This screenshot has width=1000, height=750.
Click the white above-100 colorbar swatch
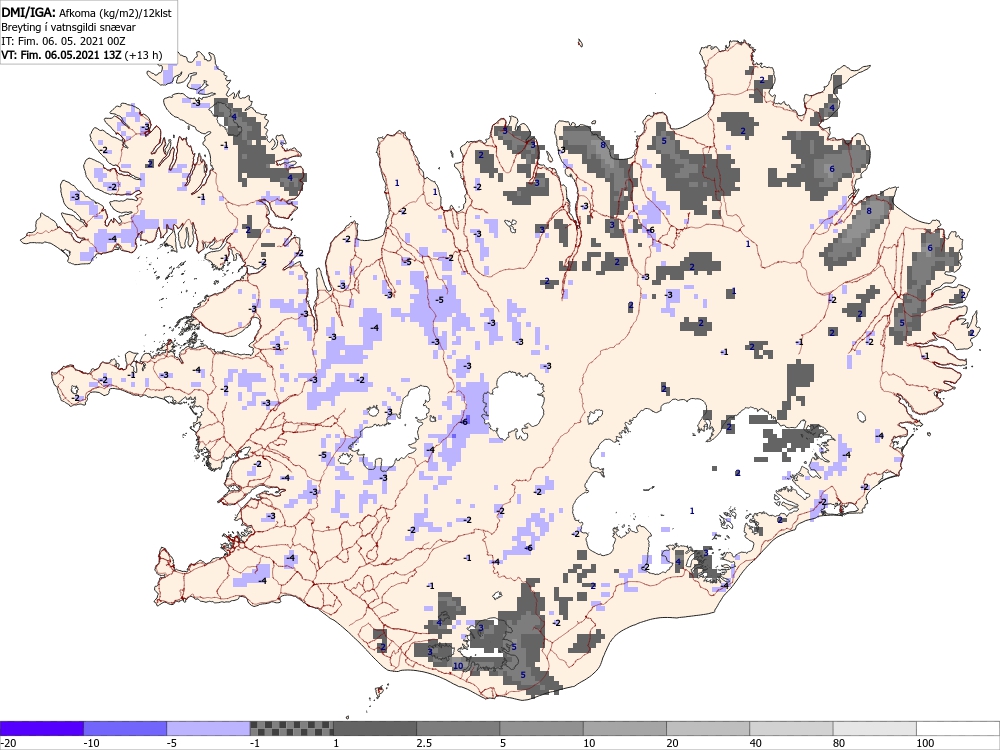pos(958,728)
